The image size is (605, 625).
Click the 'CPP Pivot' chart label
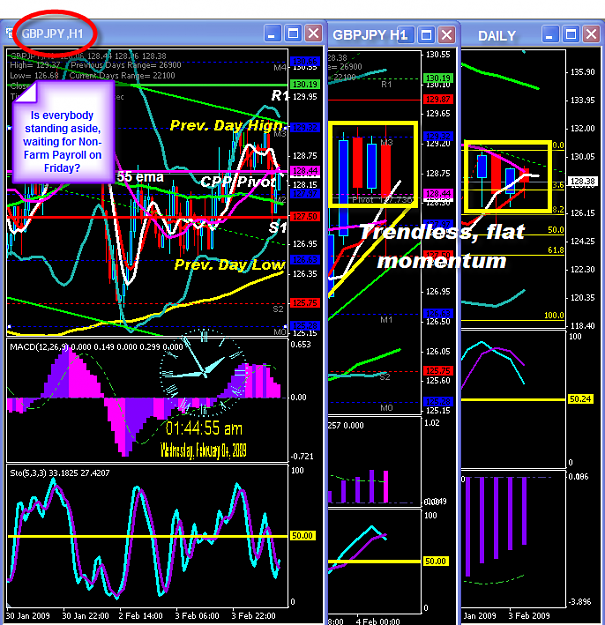[238, 182]
